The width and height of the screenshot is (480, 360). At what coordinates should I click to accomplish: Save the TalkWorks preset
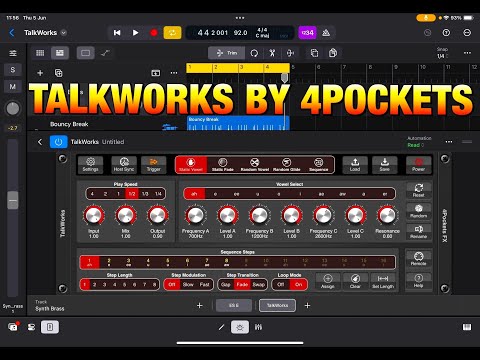click(385, 165)
